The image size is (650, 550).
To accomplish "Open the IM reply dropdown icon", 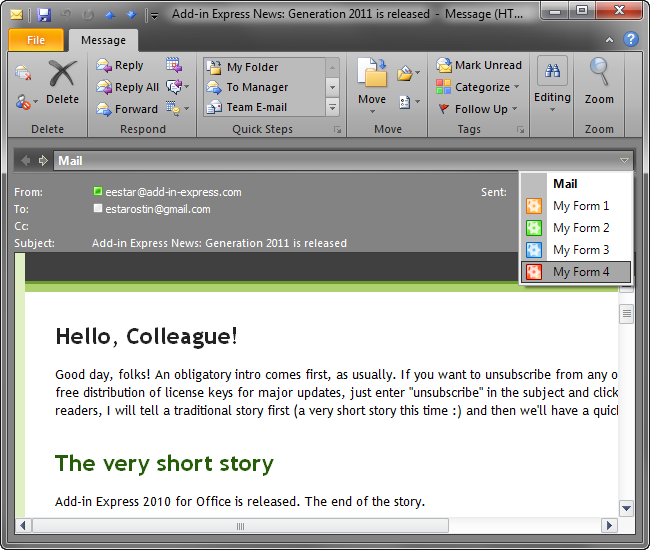I will [177, 87].
